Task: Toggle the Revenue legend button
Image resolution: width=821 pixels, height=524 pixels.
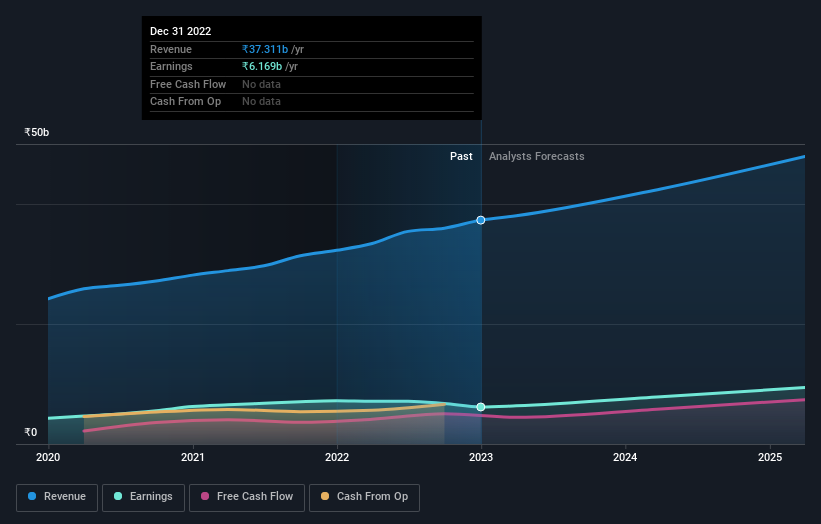Action: coord(57,497)
